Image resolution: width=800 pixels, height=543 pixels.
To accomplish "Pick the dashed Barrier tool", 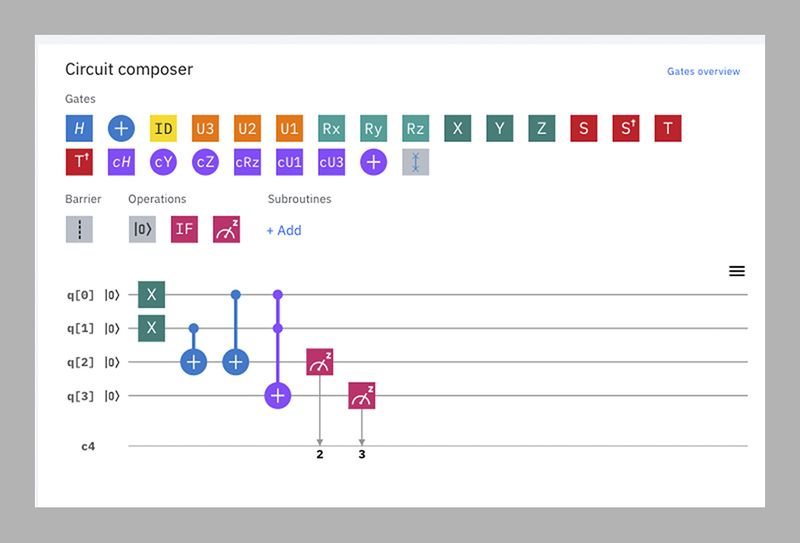I will pyautogui.click(x=79, y=229).
